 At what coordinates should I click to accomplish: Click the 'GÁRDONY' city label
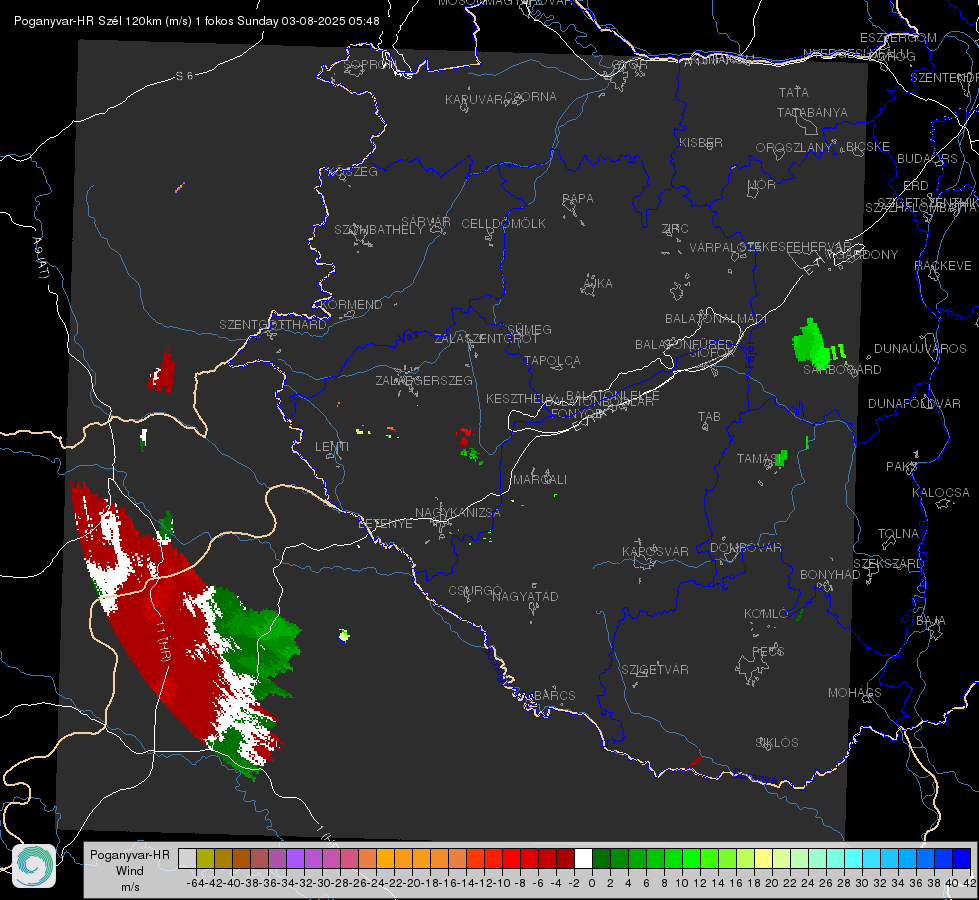click(868, 255)
